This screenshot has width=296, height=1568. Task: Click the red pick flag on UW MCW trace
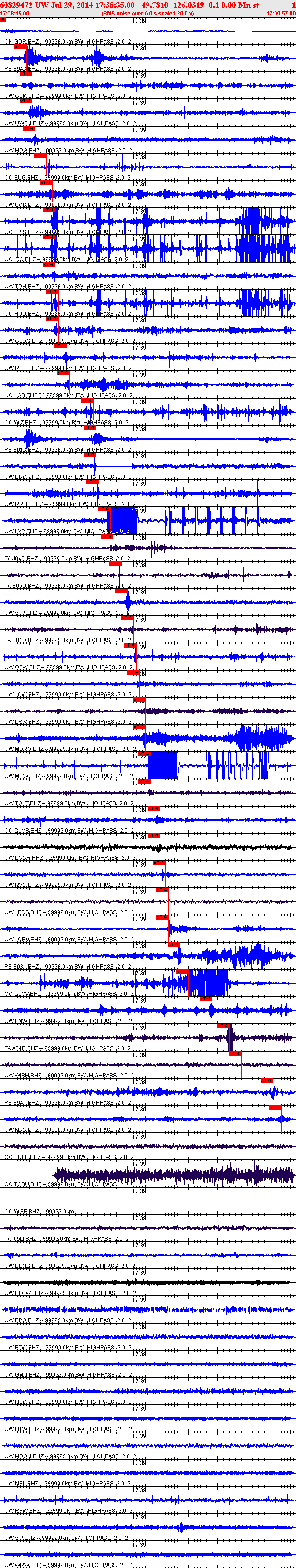(x=144, y=754)
